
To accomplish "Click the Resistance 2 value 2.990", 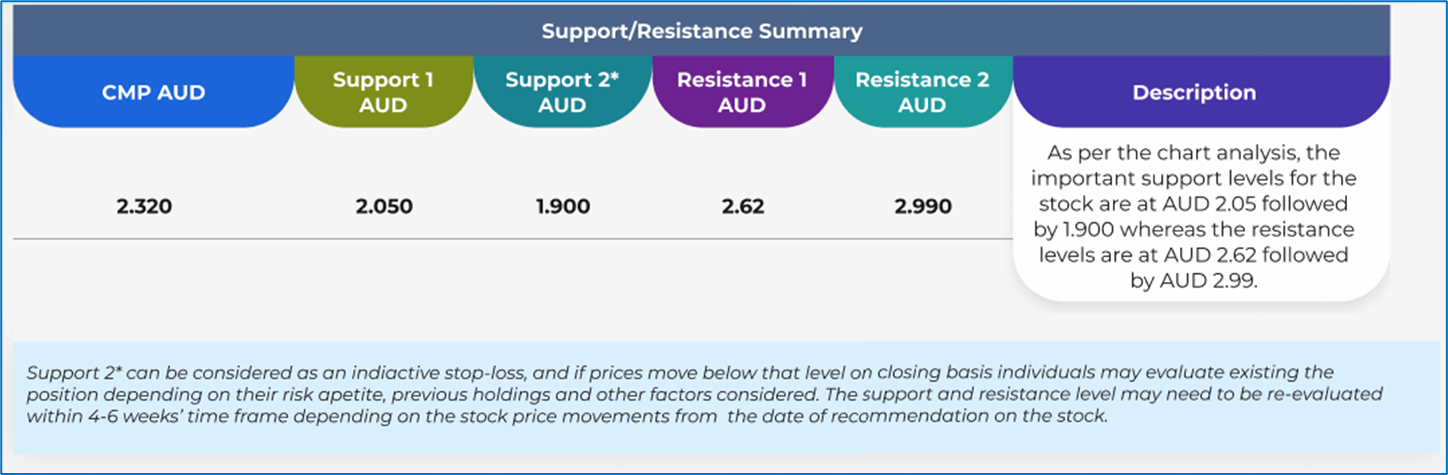I will pyautogui.click(x=922, y=208).
